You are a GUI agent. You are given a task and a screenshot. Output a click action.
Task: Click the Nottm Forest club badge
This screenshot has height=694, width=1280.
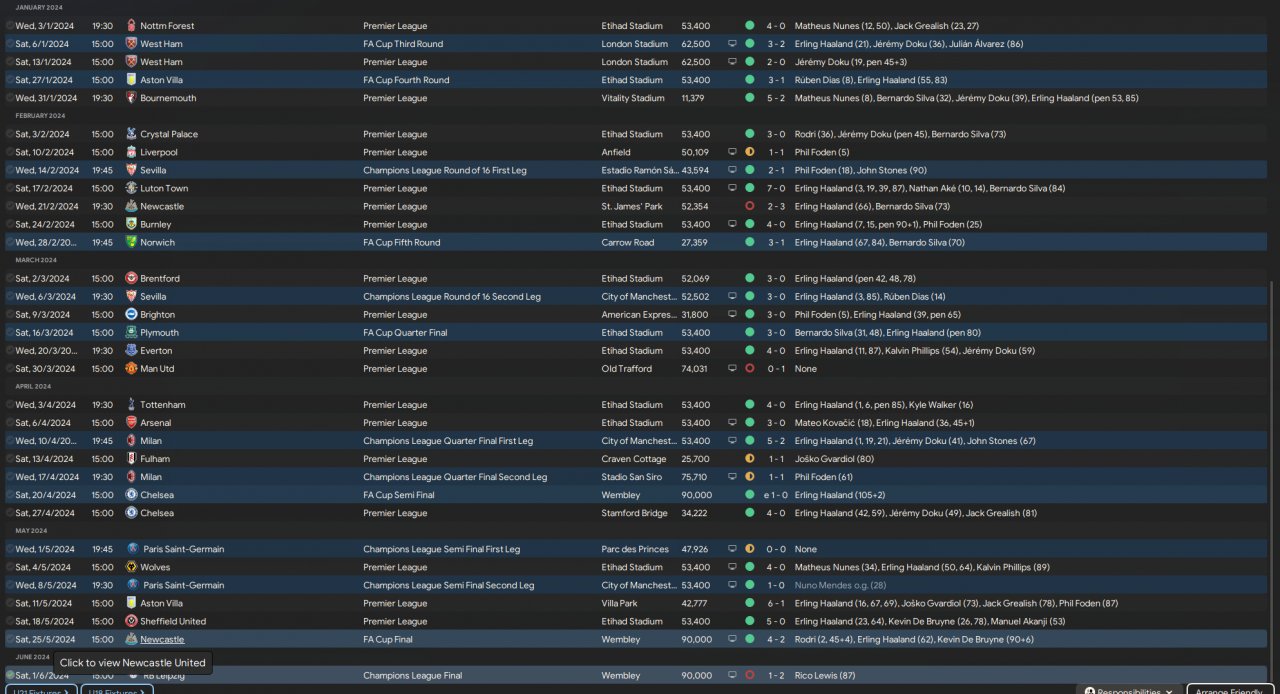click(131, 26)
